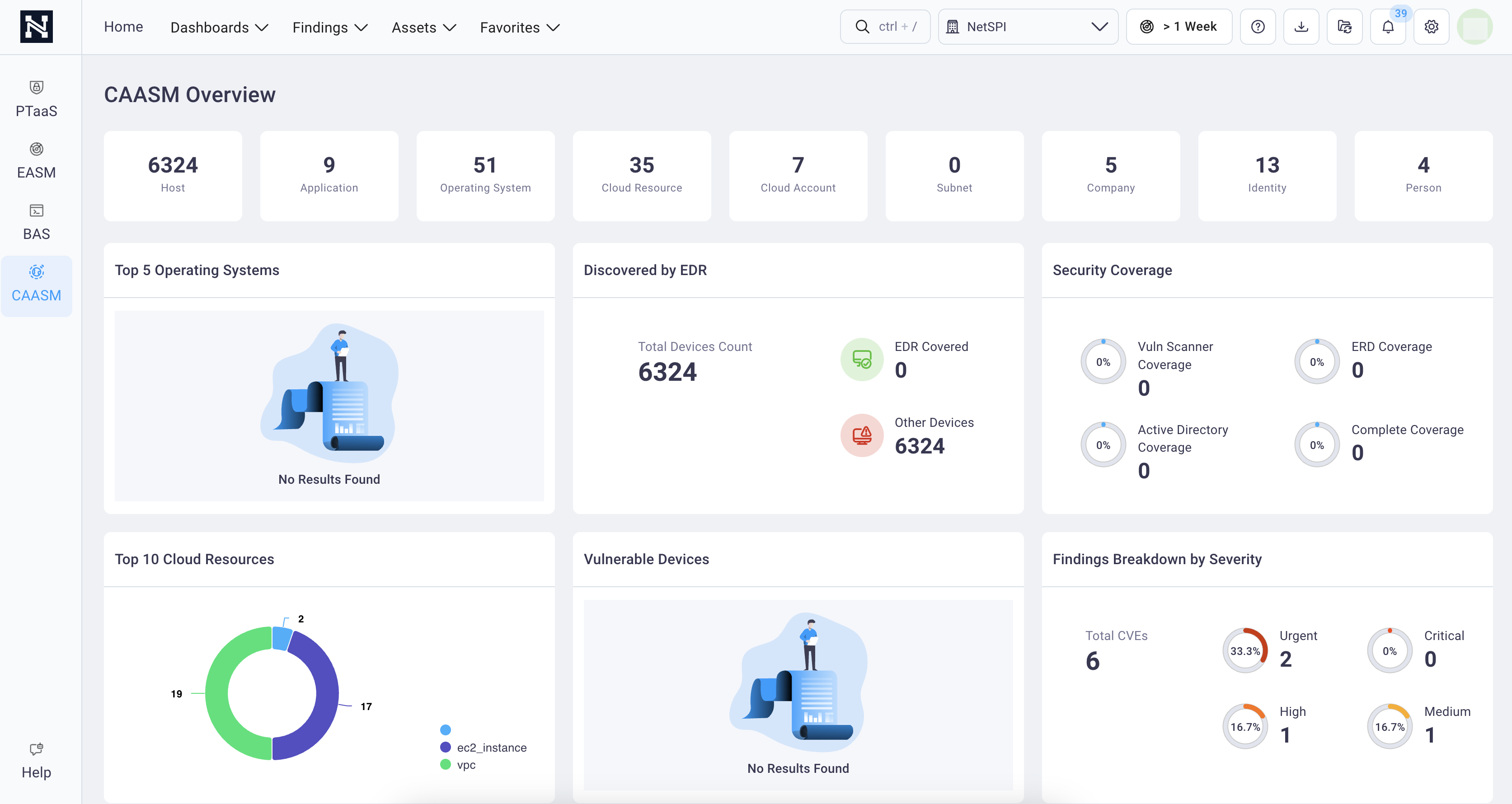Expand the Favorites menu

coord(520,28)
